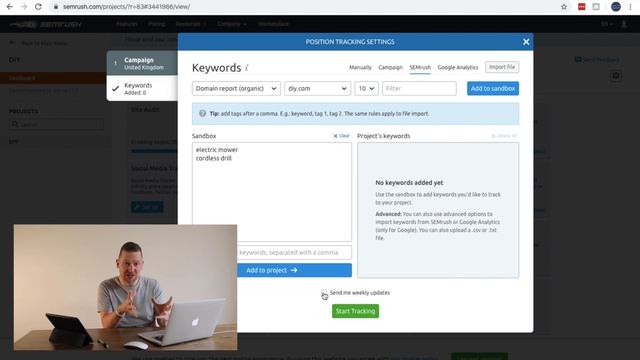Open the diy.com domain dropdown
The height and width of the screenshot is (360, 640).
click(317, 89)
